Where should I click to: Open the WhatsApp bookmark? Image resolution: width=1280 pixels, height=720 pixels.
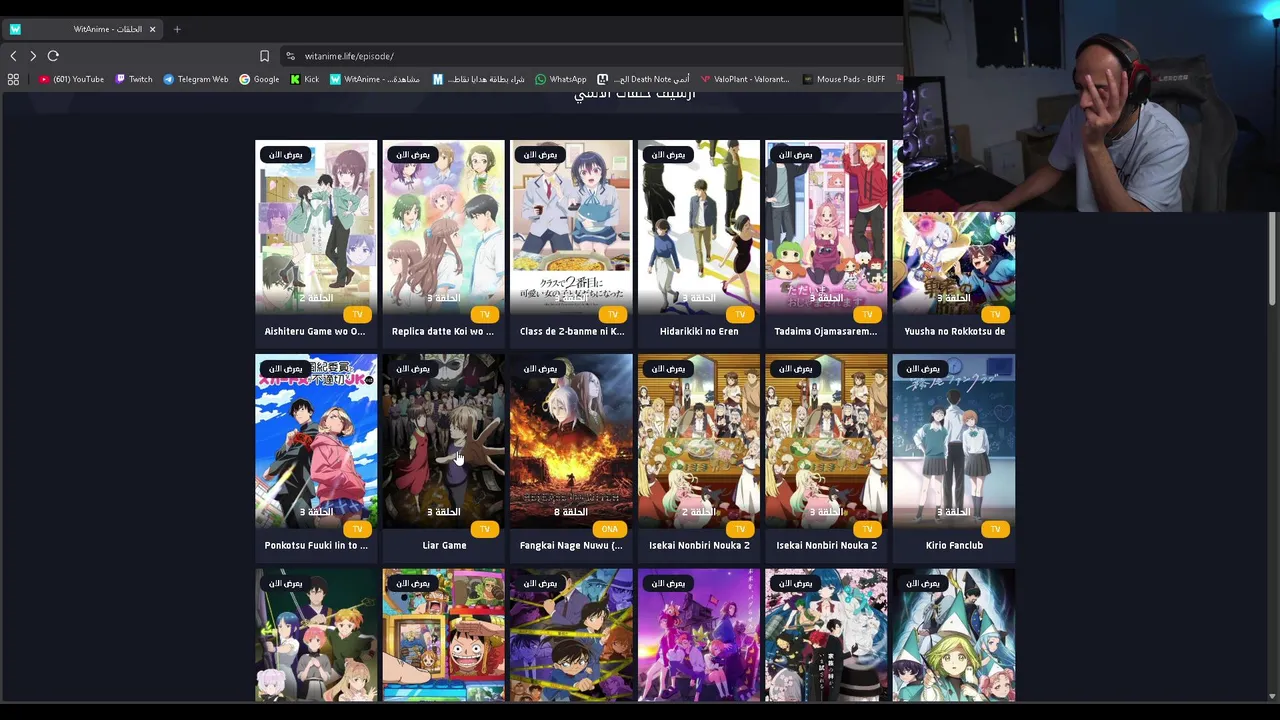click(561, 79)
